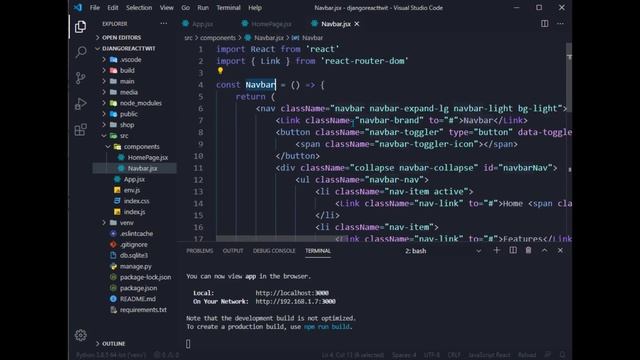
Task: Click the feedback icon in status bar
Action: [547, 355]
